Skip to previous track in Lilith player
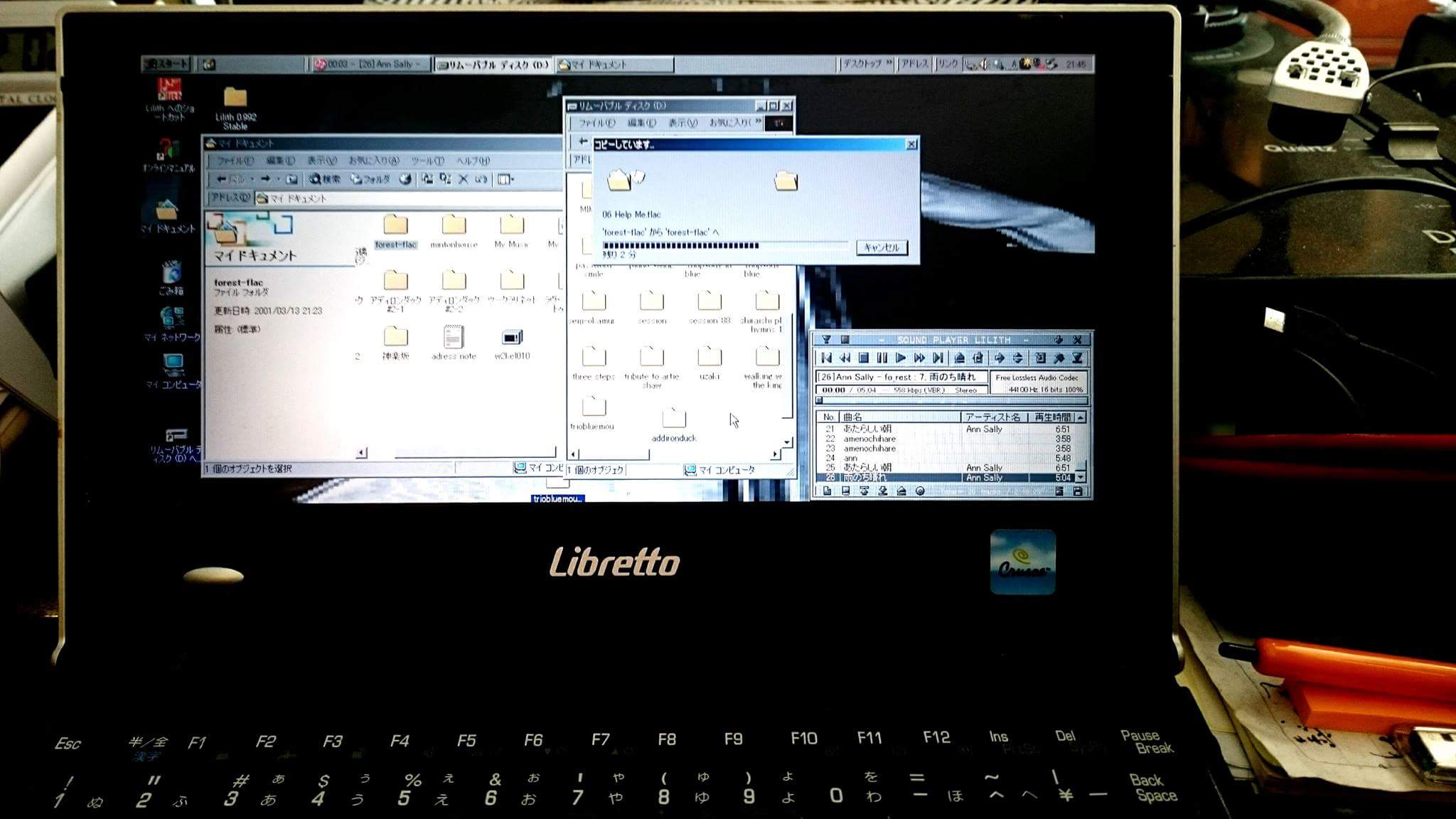This screenshot has height=819, width=1456. click(x=826, y=358)
